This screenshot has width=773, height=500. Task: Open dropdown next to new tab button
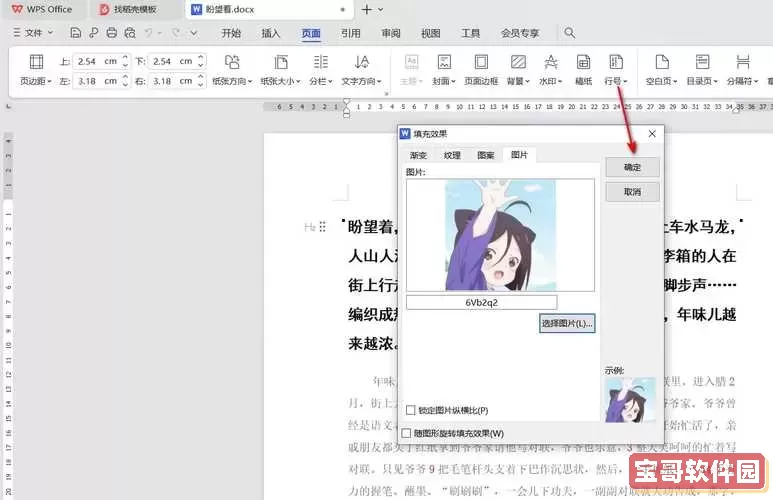(x=380, y=9)
